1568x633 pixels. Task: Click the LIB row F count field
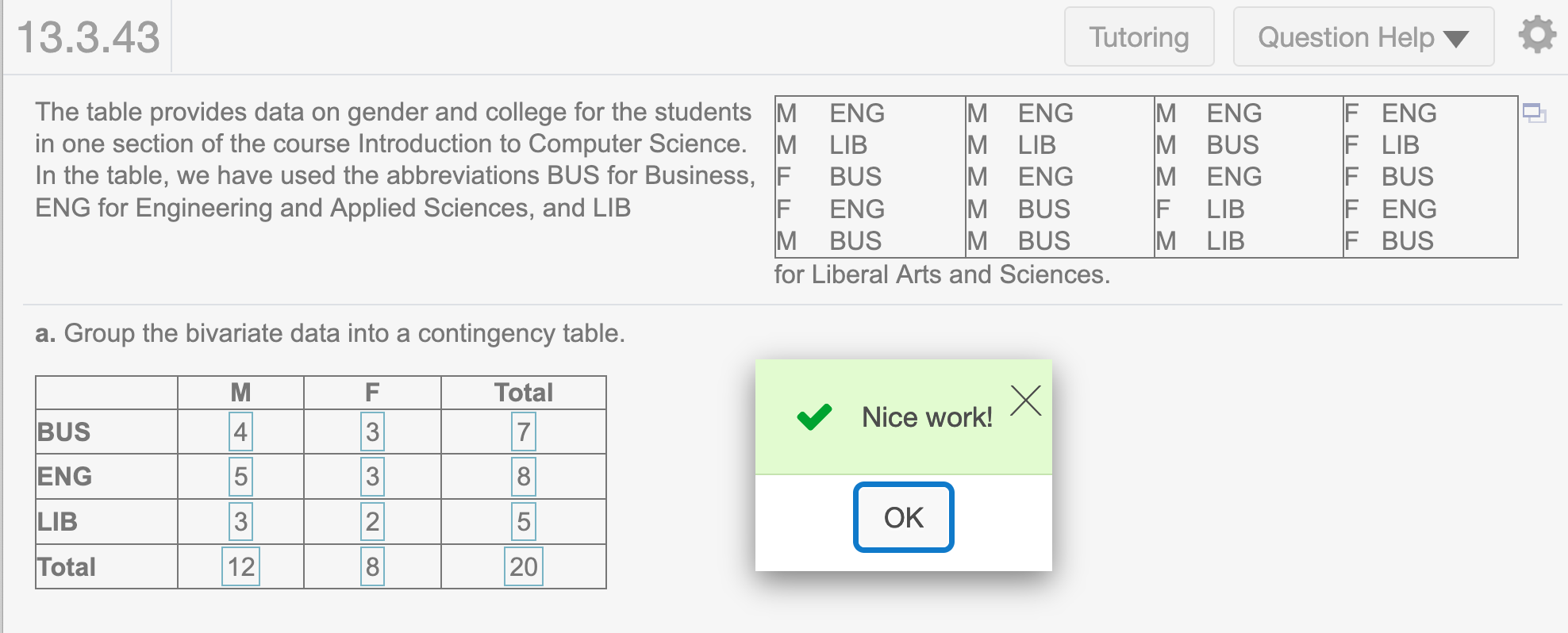click(372, 522)
